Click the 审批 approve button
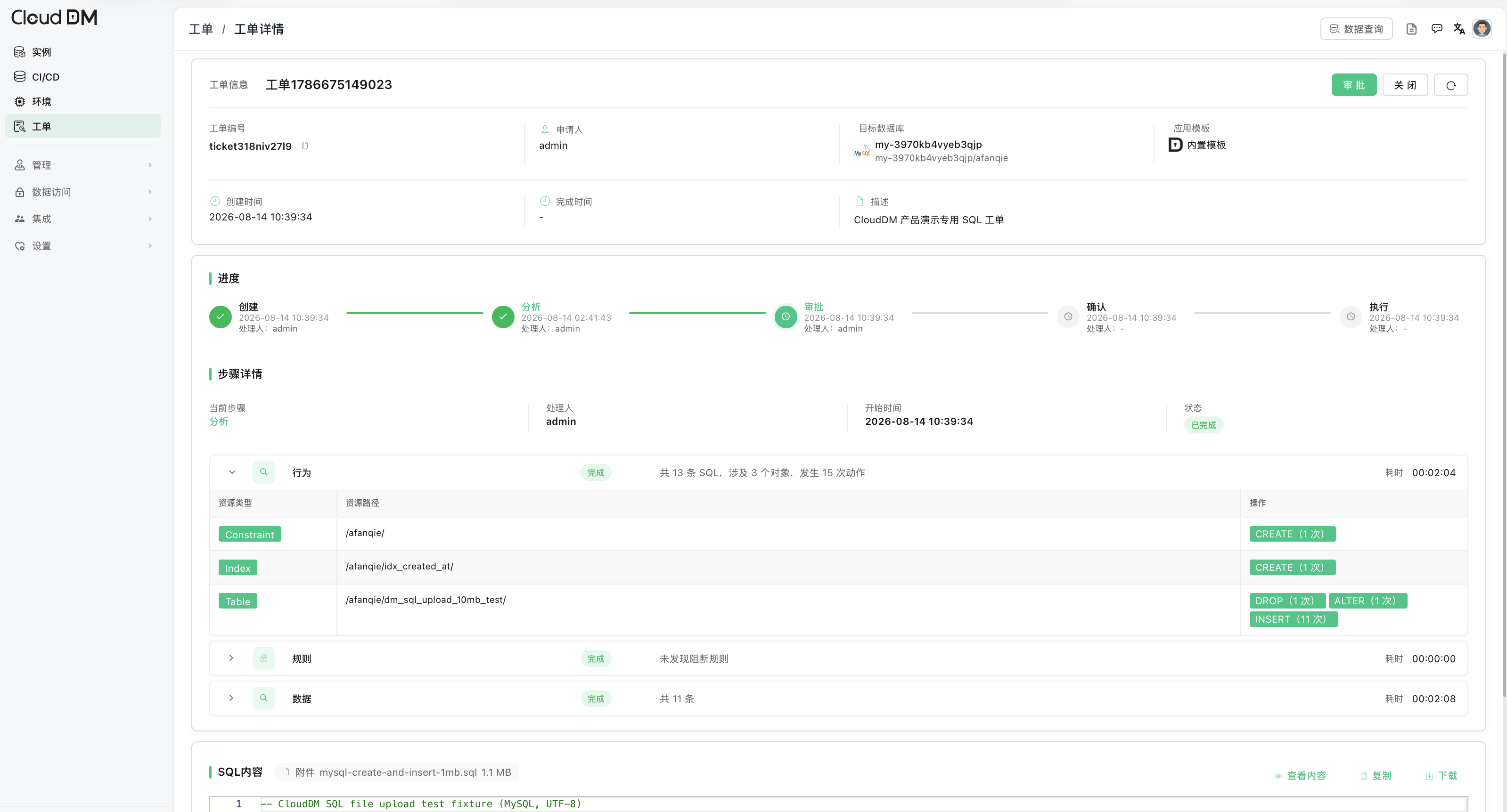 [1354, 85]
